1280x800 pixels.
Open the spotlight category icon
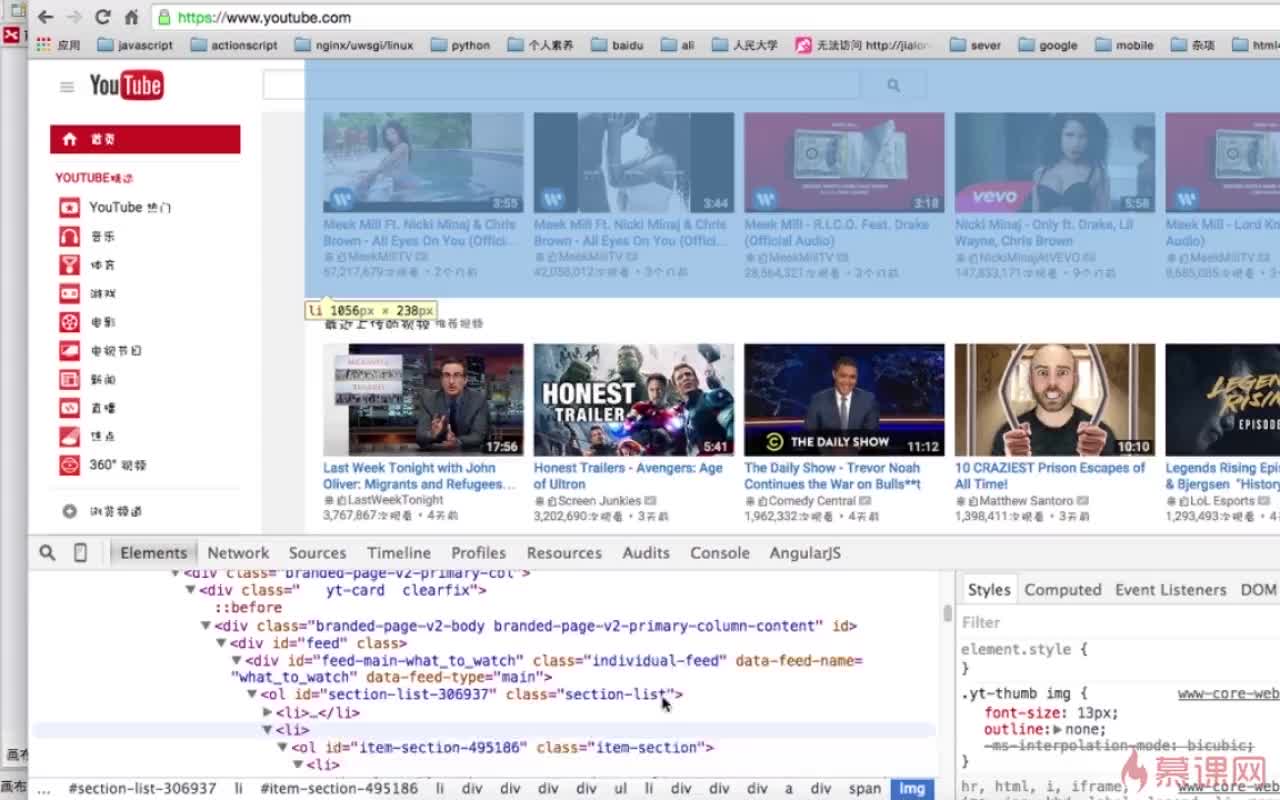pos(69,436)
